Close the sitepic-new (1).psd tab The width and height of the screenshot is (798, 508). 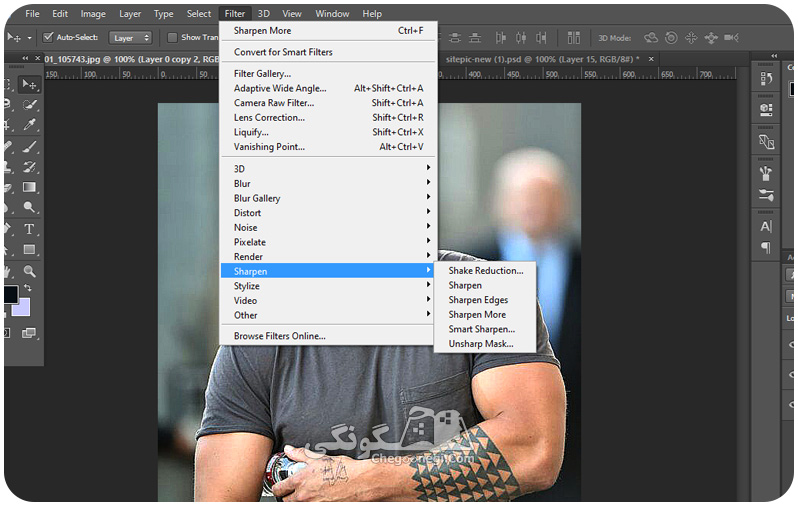tap(651, 60)
